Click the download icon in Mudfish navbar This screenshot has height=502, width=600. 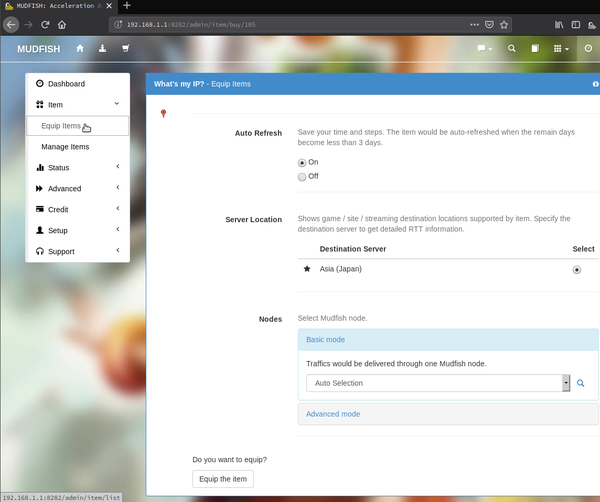pos(102,48)
